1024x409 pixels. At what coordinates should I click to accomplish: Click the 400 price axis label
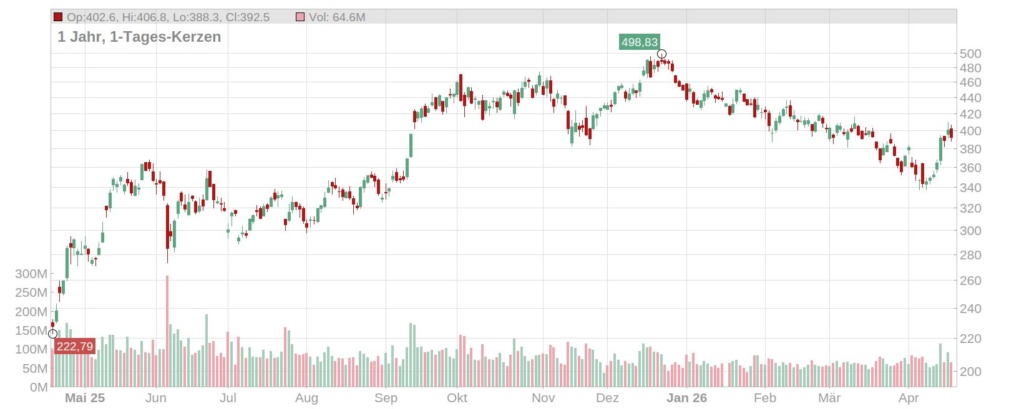(x=971, y=131)
